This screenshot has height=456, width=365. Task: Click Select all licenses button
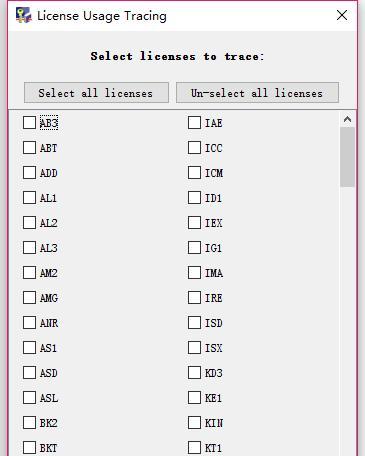click(96, 93)
